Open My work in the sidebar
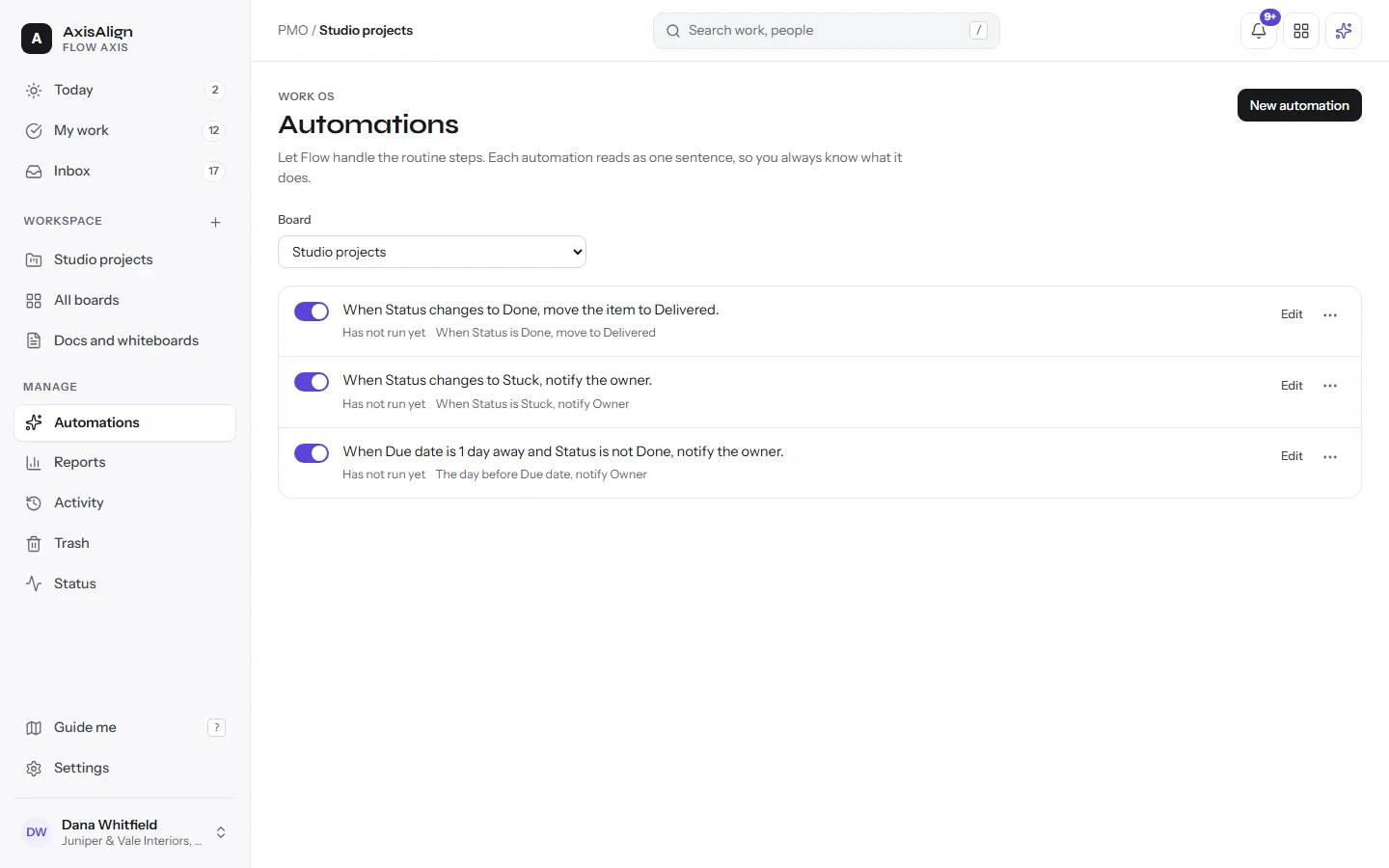This screenshot has width=1389, height=868. [x=125, y=131]
